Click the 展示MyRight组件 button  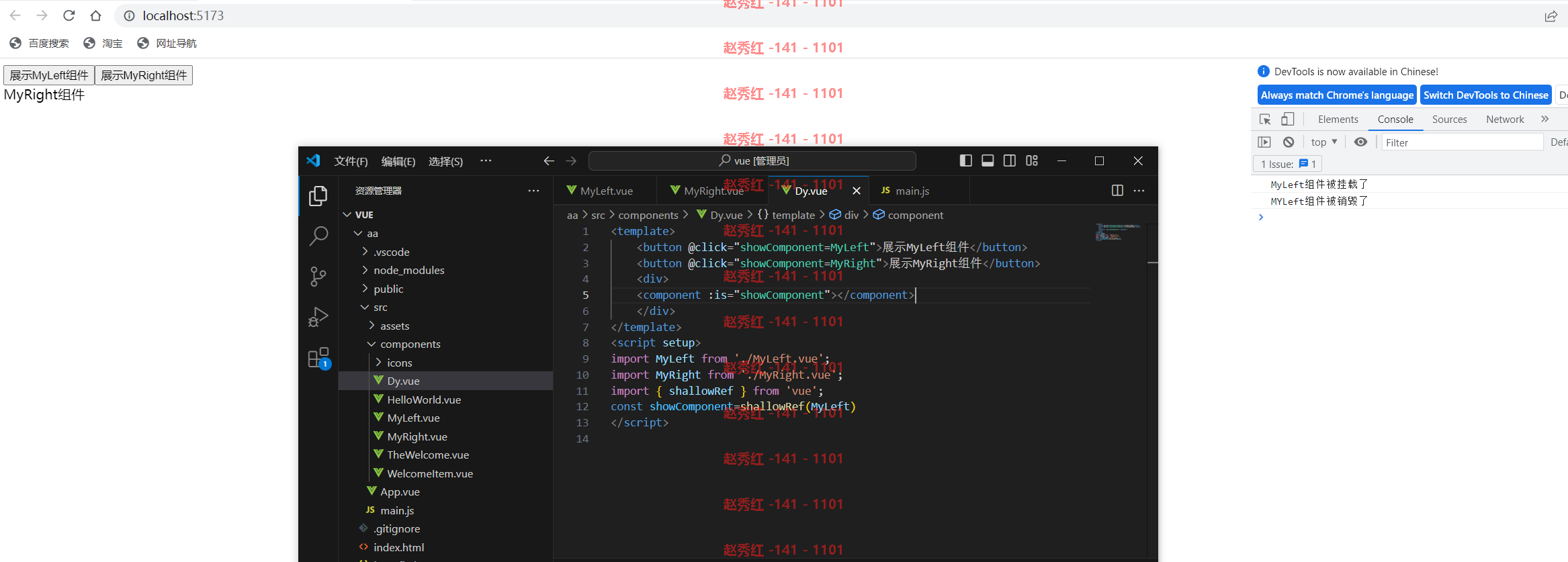tap(144, 75)
